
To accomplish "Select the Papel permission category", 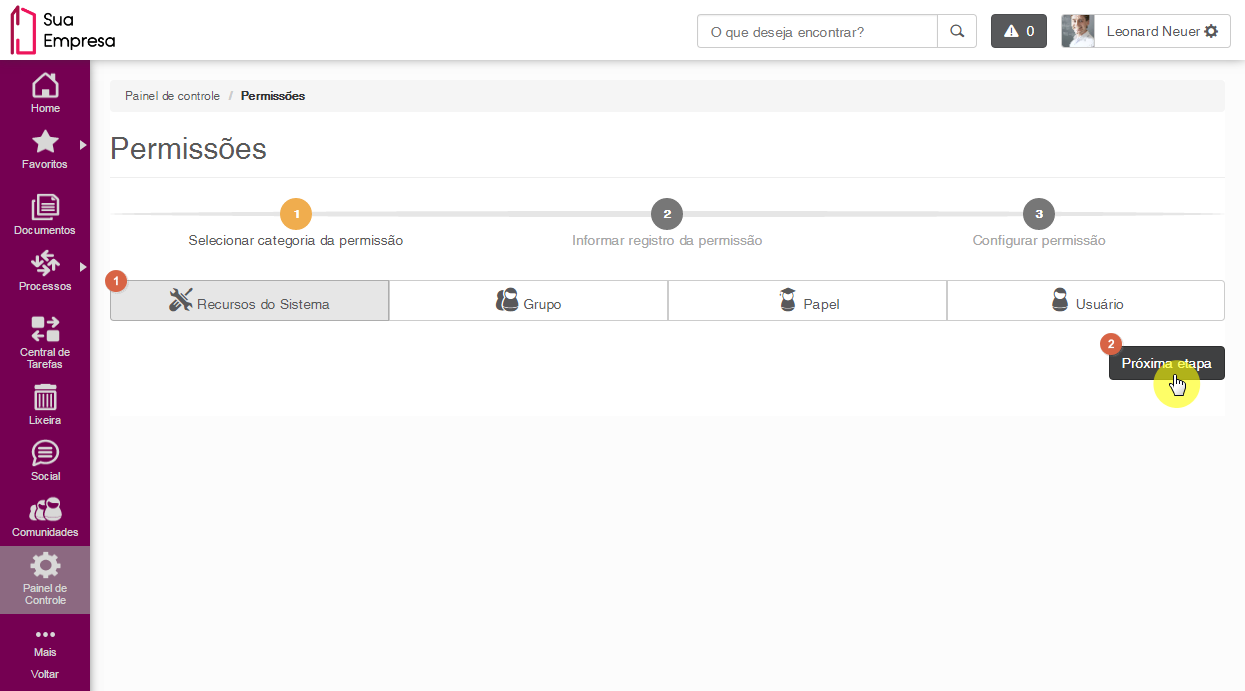I will [807, 301].
